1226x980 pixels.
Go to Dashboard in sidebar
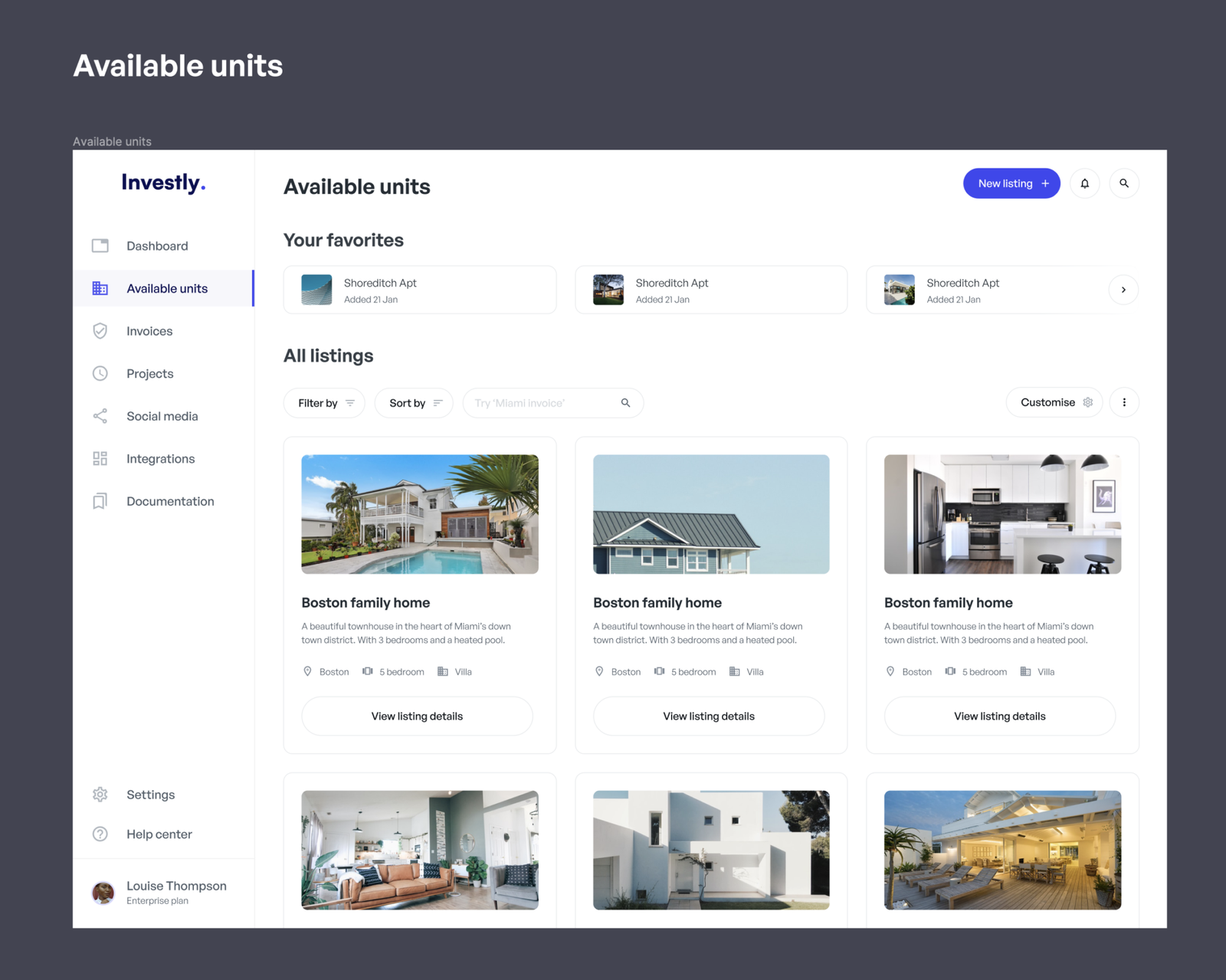pos(163,246)
